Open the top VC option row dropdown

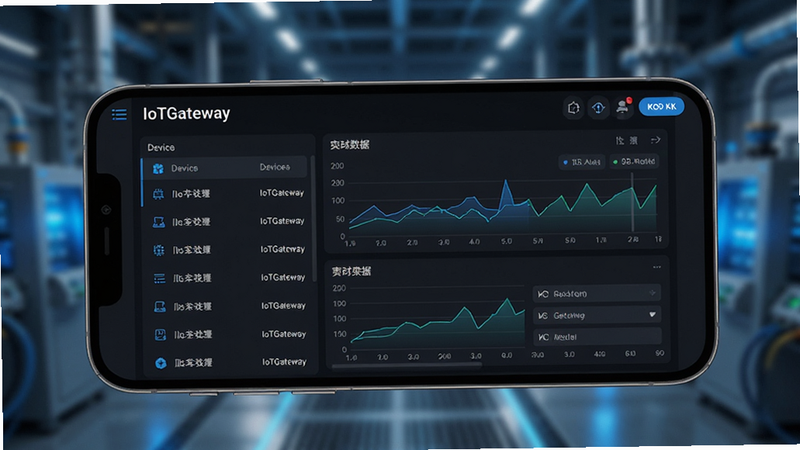(x=597, y=293)
